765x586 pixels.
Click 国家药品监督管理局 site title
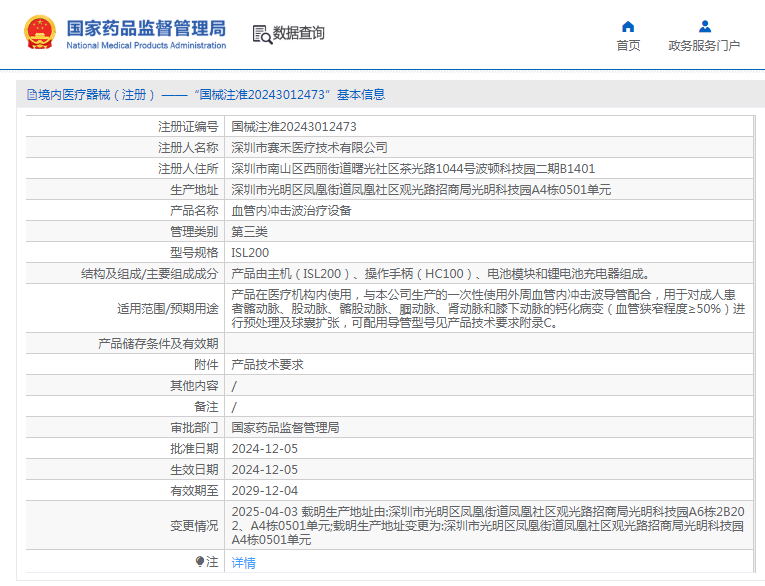tap(146, 28)
